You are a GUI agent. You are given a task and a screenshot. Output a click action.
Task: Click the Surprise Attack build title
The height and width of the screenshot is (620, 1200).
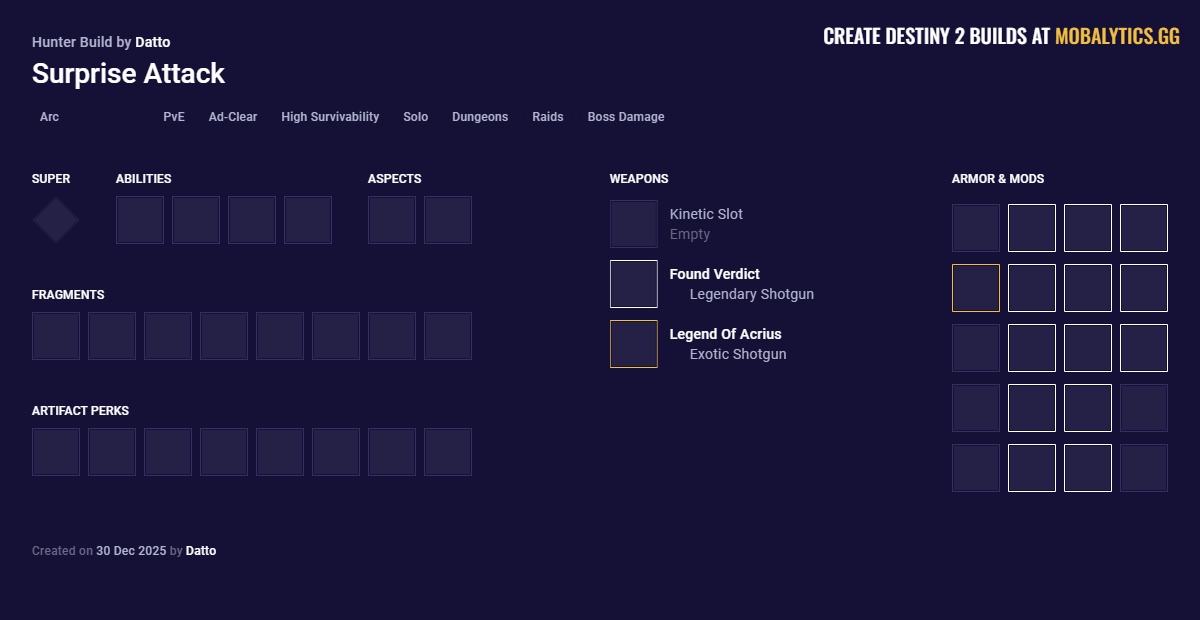point(128,73)
